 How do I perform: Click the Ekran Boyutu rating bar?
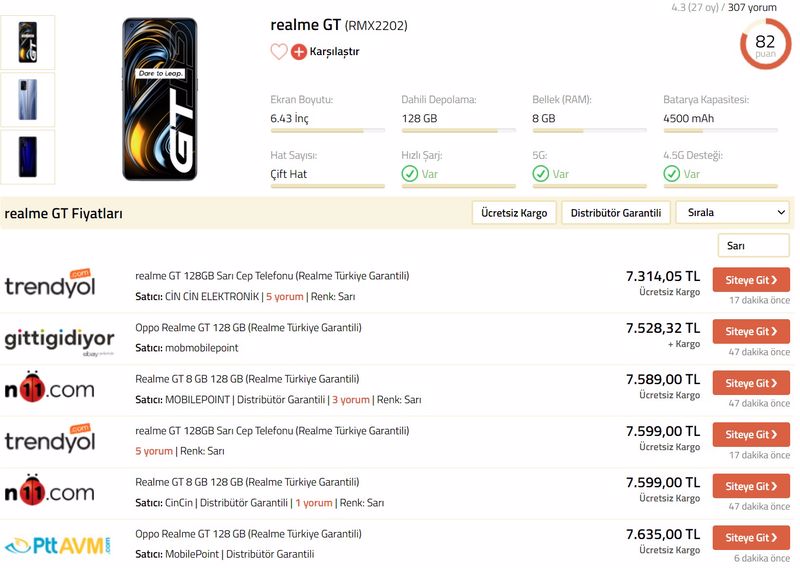click(x=328, y=131)
